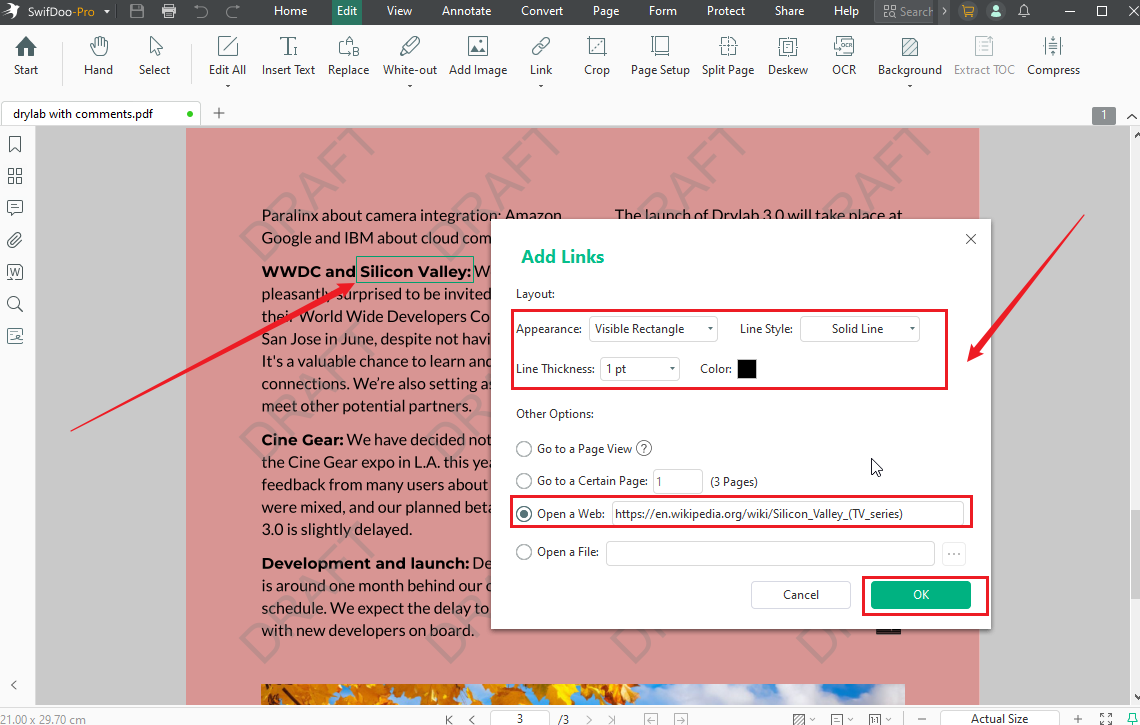The image size is (1140, 725).
Task: Expand the Edit All dropdown arrow
Action: [x=227, y=86]
